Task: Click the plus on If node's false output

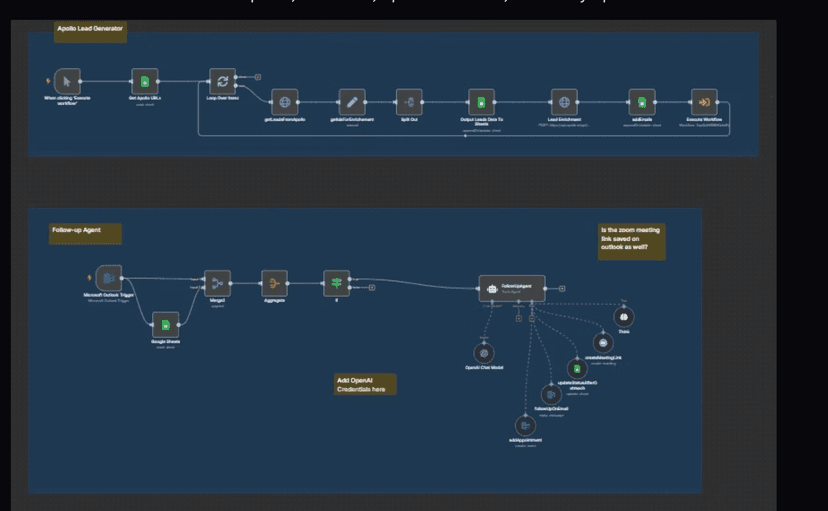Action: (x=372, y=288)
